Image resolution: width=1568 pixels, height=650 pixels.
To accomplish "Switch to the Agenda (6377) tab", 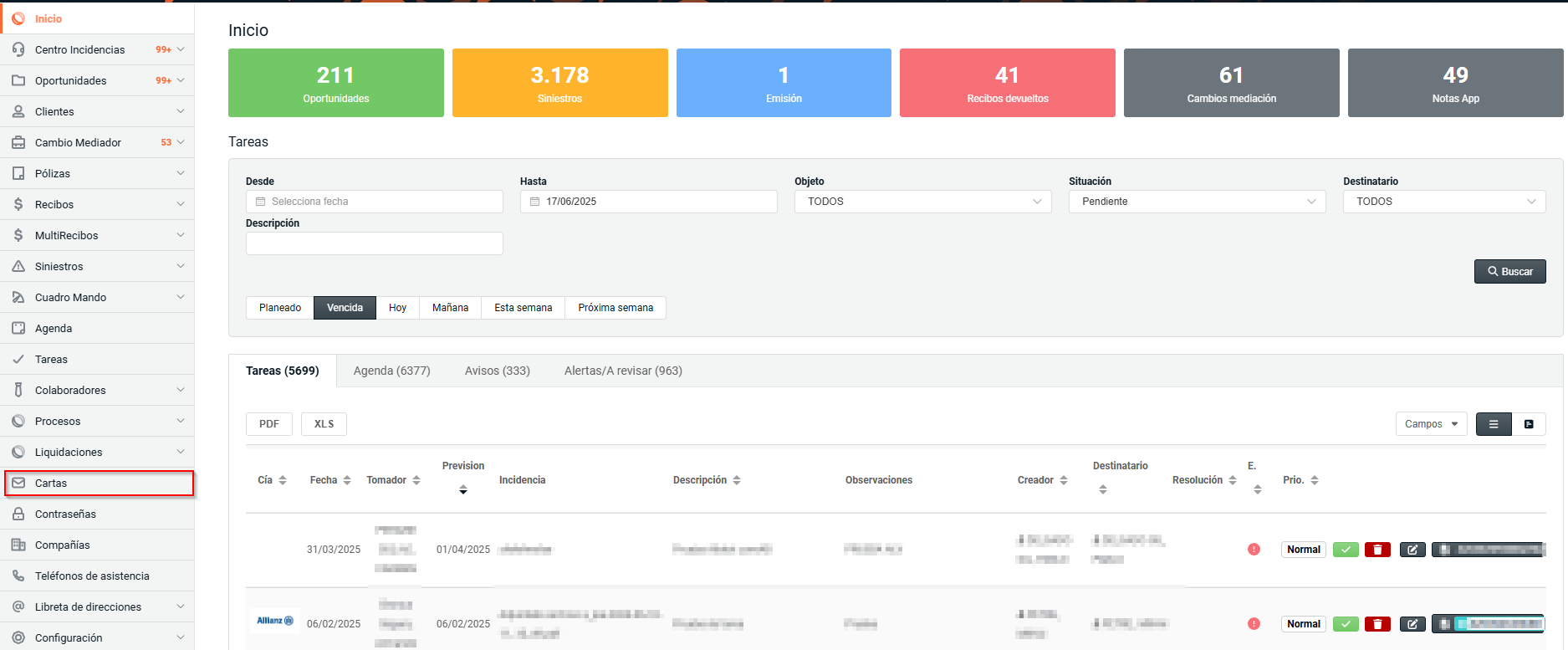I will click(392, 371).
